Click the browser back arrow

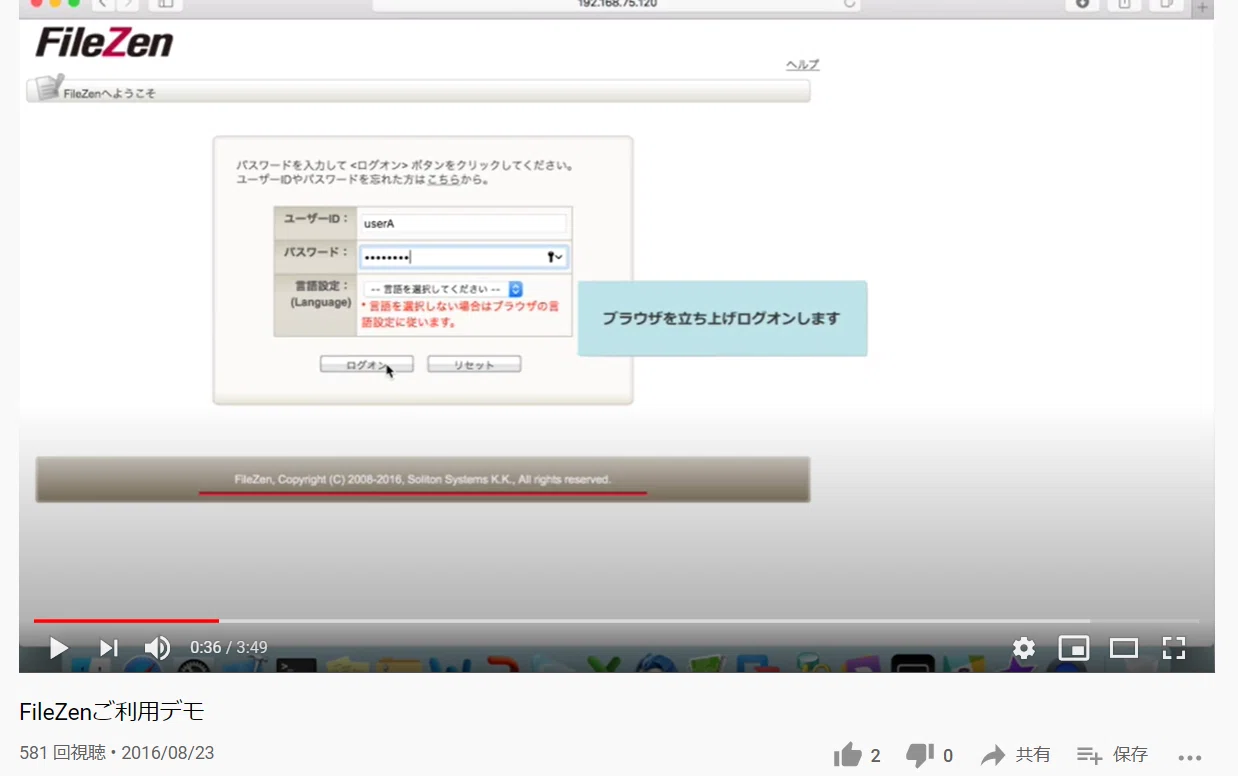pos(101,4)
